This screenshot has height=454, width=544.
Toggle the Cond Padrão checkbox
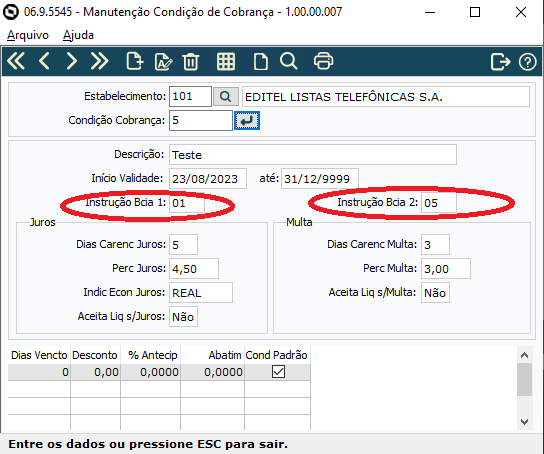278,372
